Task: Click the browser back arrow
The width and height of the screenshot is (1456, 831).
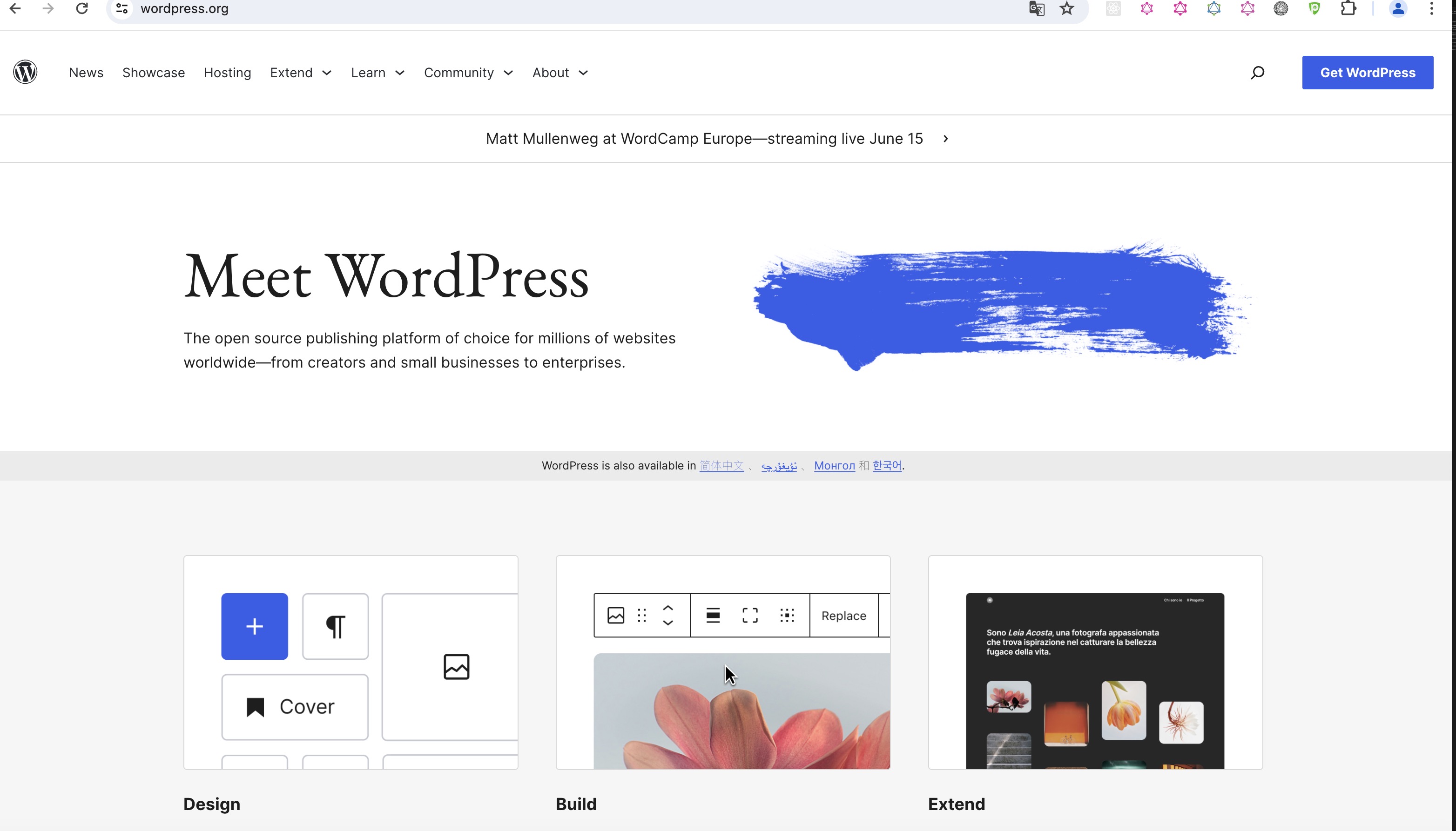Action: coord(15,8)
